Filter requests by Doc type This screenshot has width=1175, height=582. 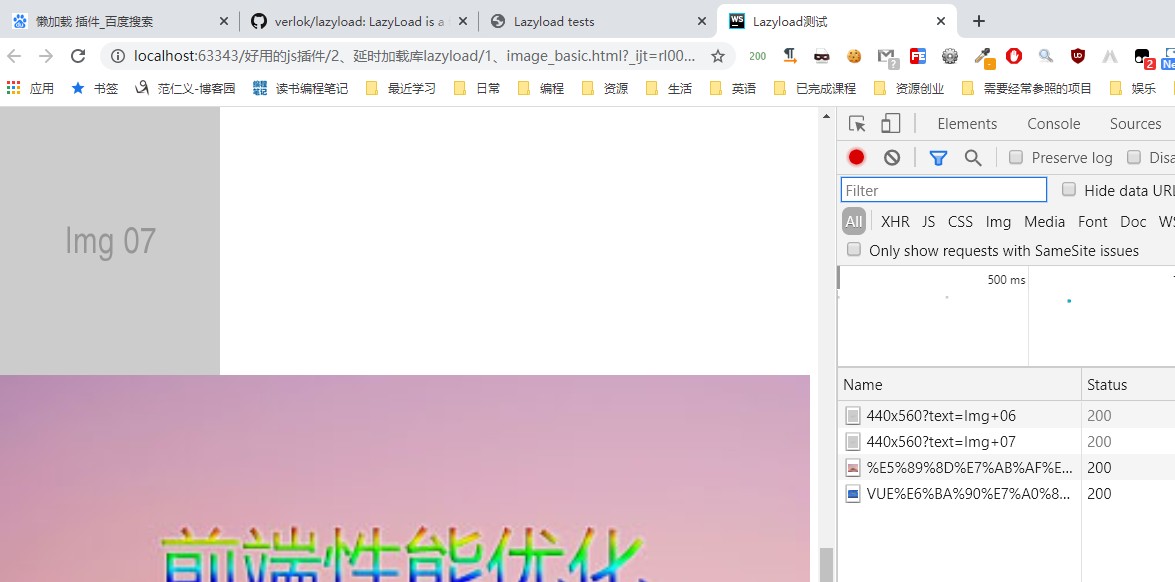point(1133,221)
